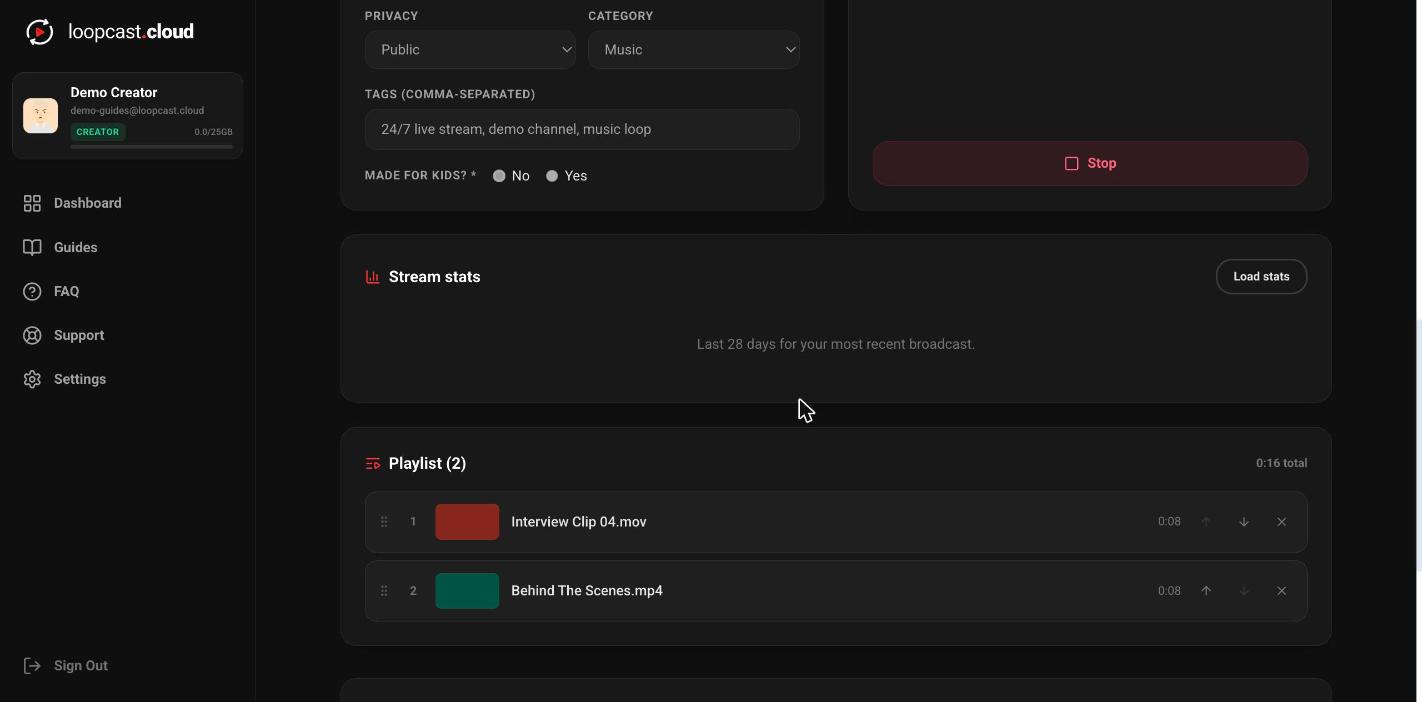This screenshot has width=1422, height=702.
Task: Click the Settings gear icon
Action: pyautogui.click(x=32, y=379)
